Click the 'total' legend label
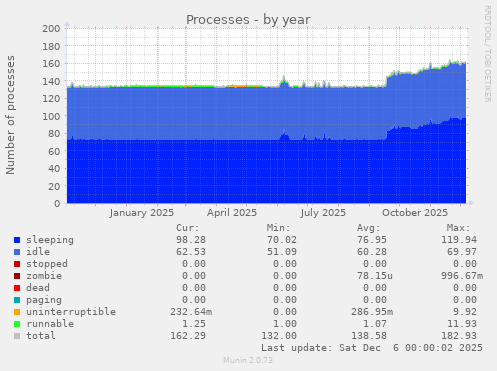Screen dimensions: 497x371 point(41,336)
